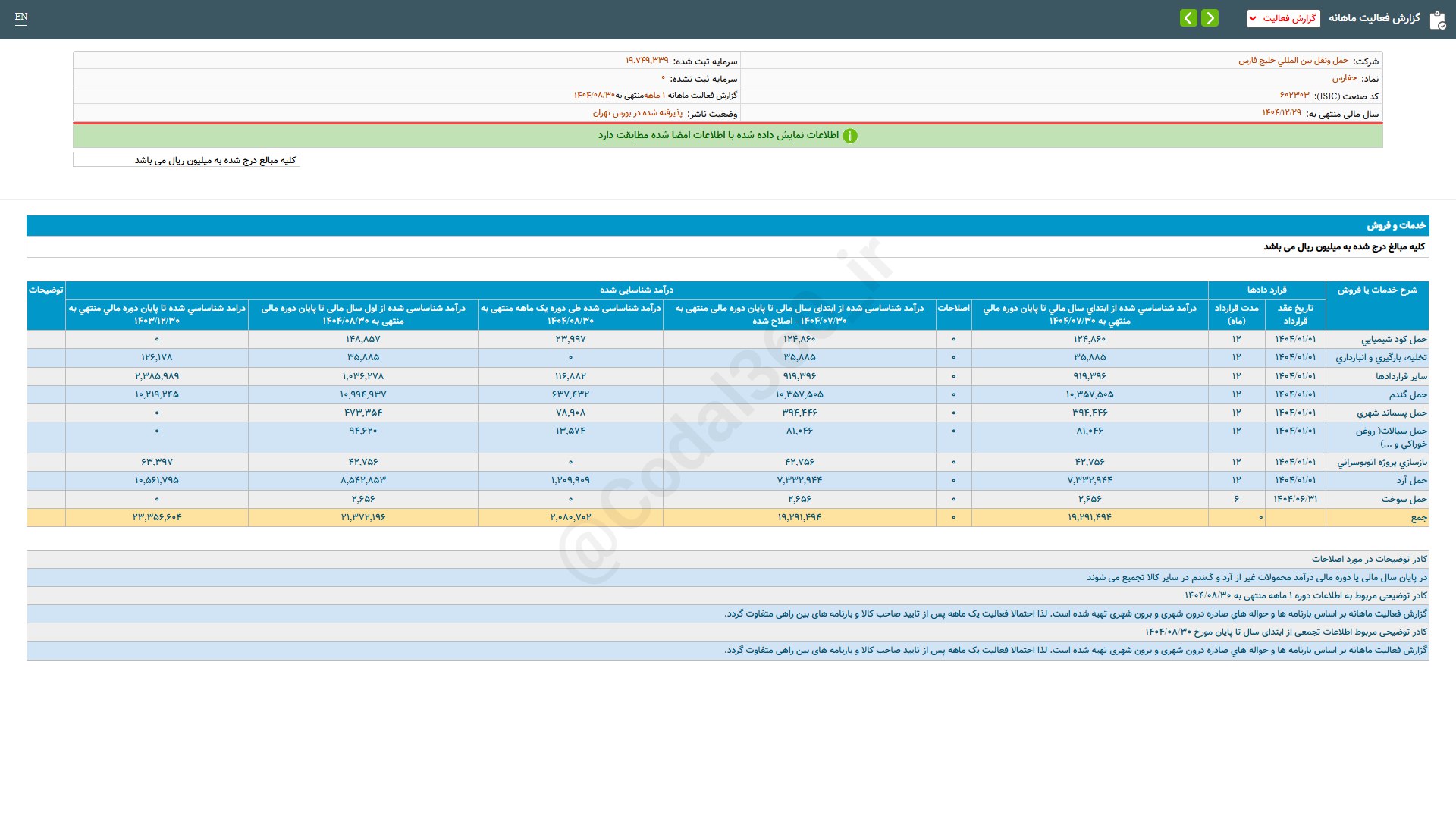Click the گزارش فعالیت ماهانه page title

tap(1374, 18)
